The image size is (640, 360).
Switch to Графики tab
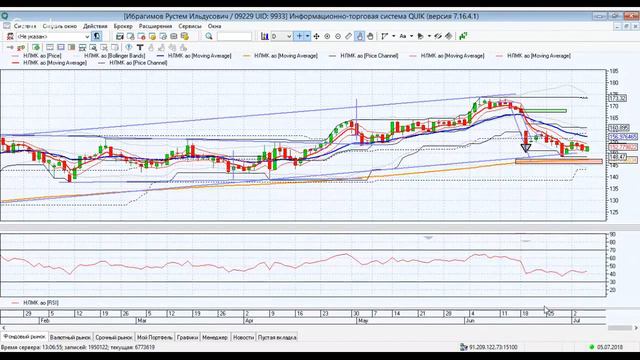pyautogui.click(x=187, y=338)
